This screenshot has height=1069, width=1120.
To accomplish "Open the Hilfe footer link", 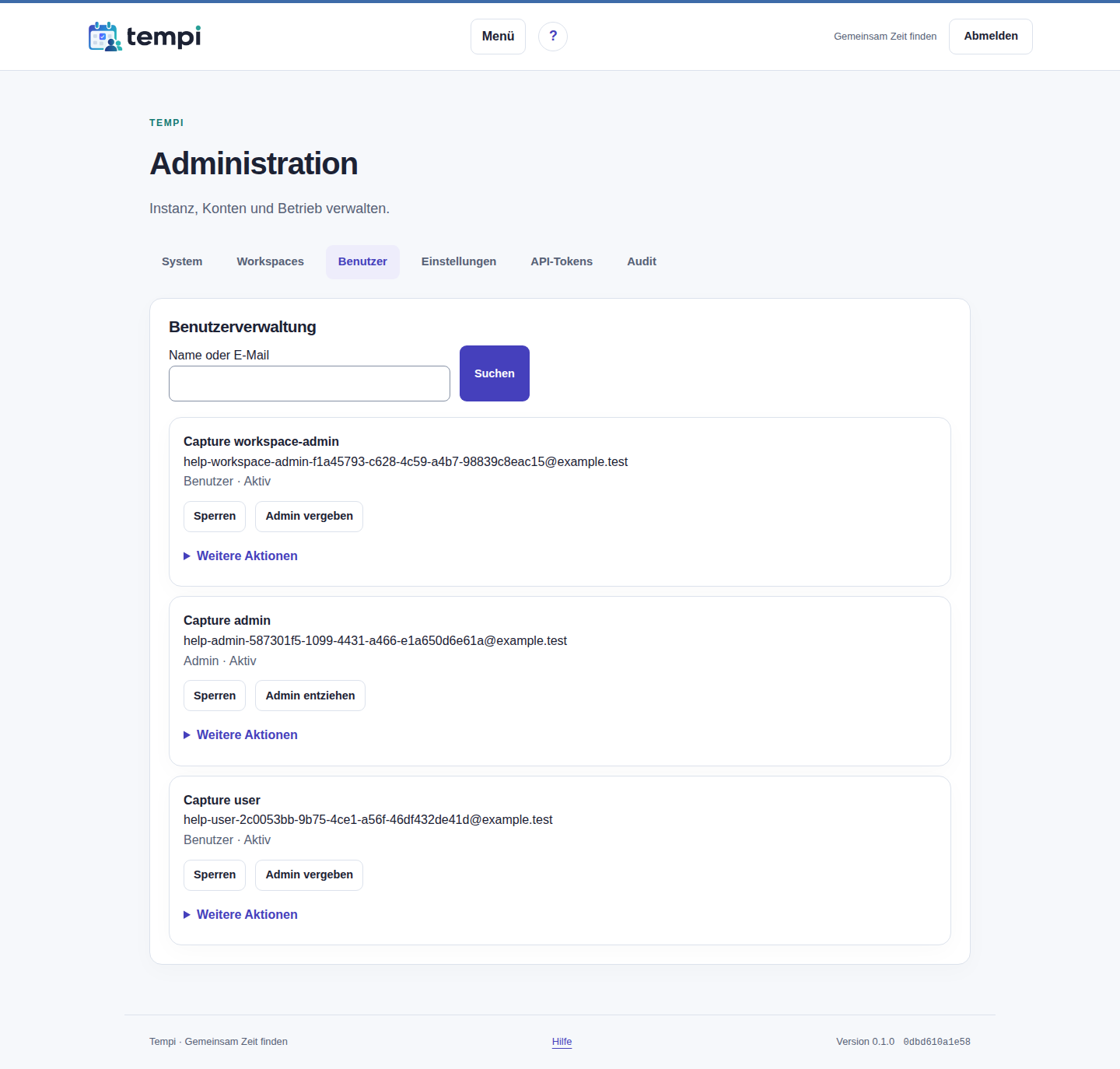I will coord(562,1042).
